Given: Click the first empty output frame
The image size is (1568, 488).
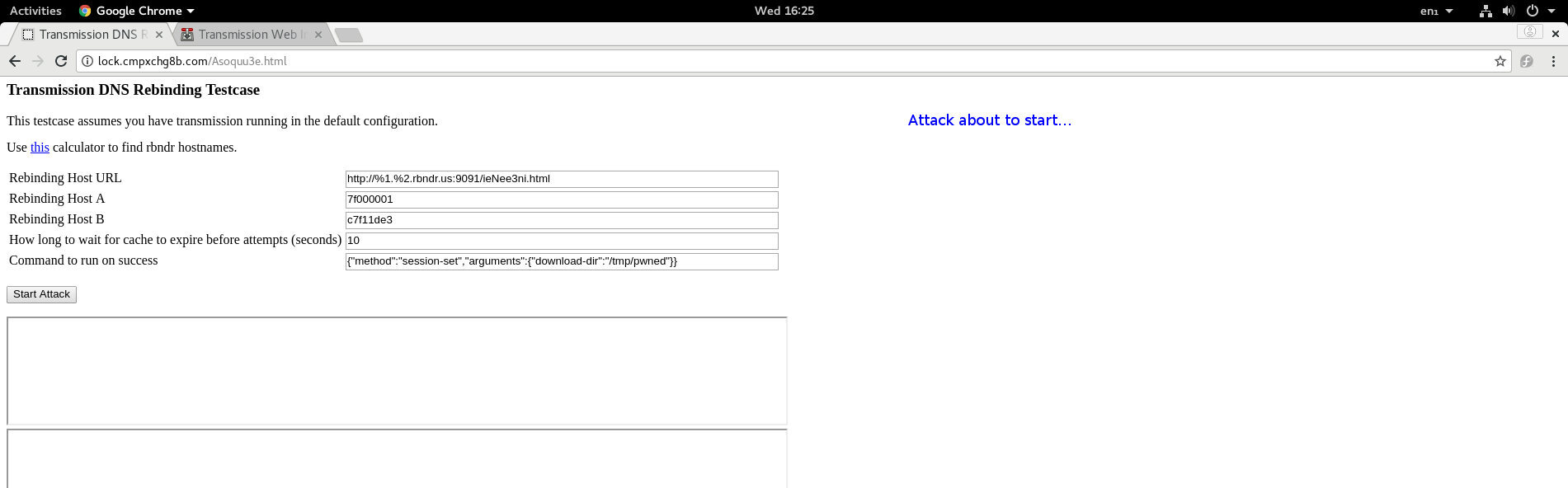Looking at the screenshot, I should tap(397, 371).
